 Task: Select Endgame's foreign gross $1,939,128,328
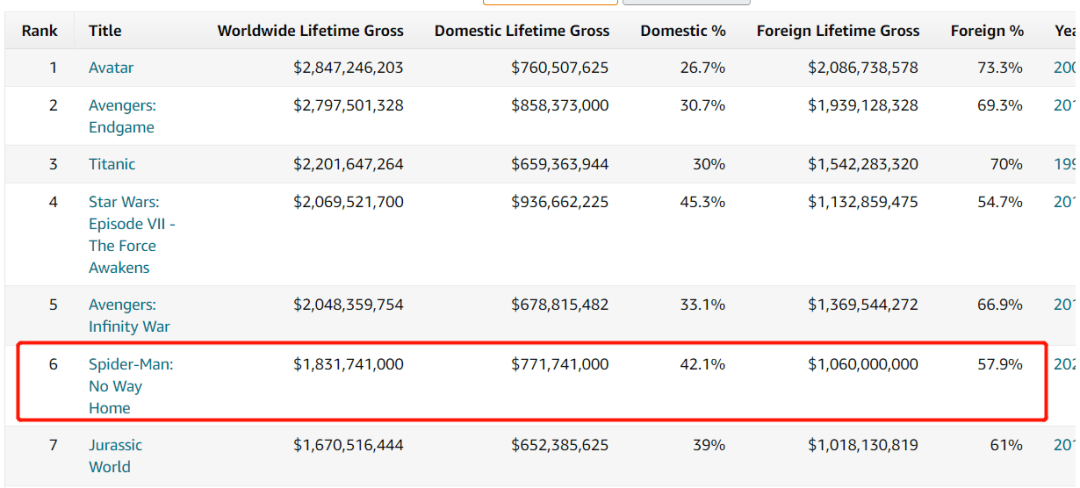point(863,105)
